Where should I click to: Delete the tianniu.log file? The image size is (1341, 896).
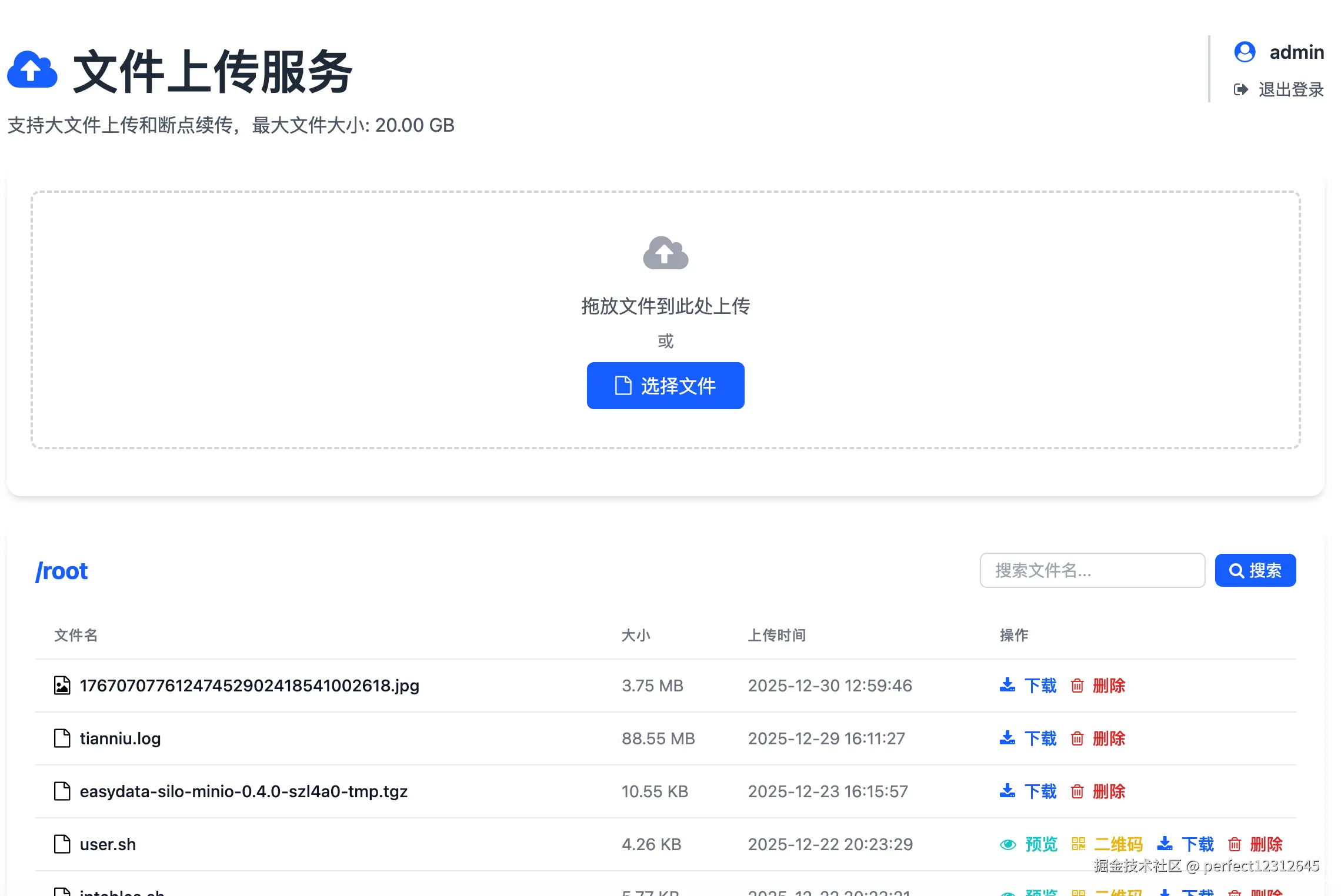pyautogui.click(x=1108, y=738)
